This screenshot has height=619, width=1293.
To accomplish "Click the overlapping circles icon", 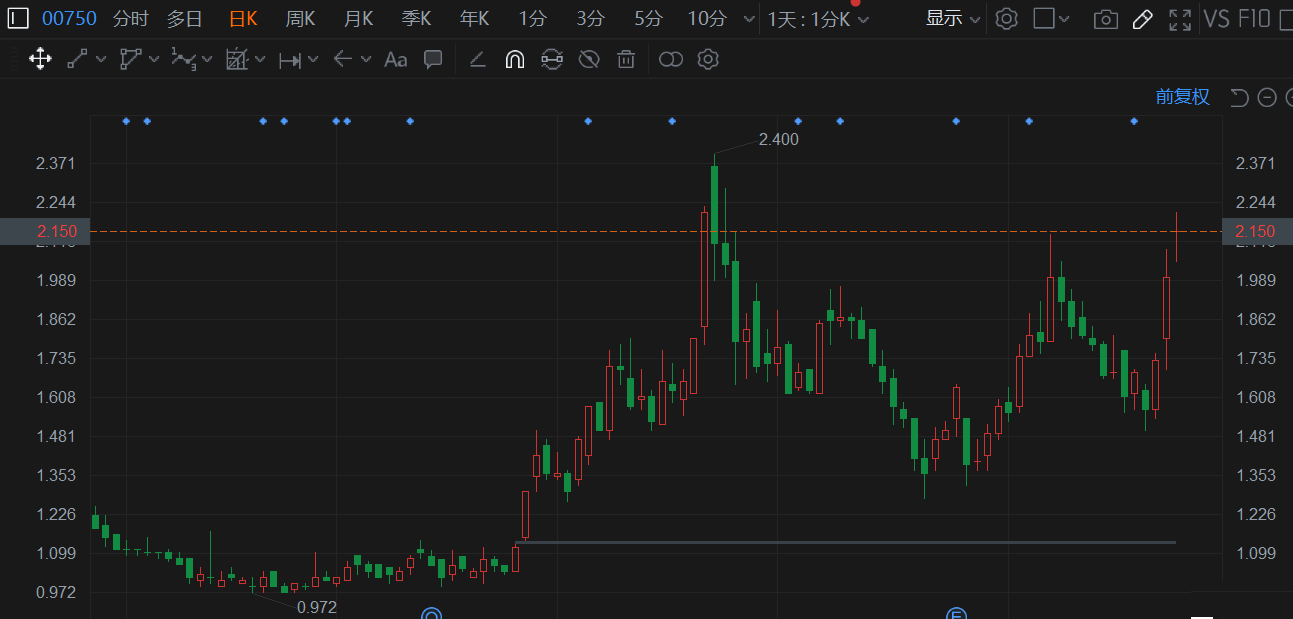I will click(671, 59).
